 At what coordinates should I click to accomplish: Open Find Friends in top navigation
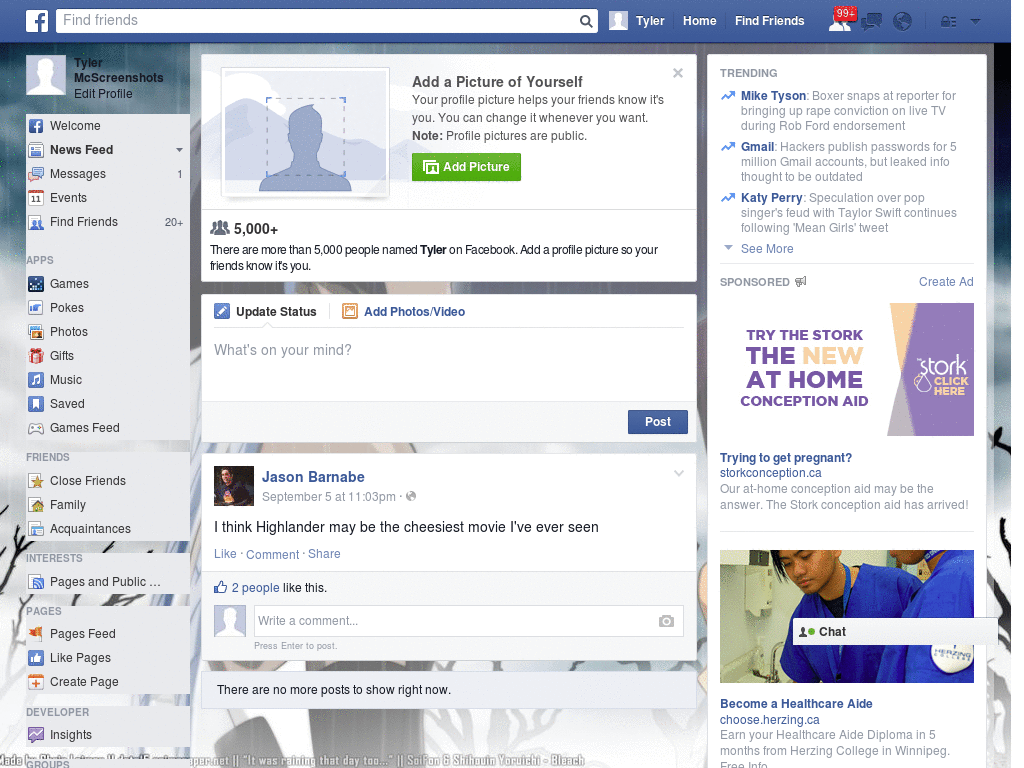point(769,21)
